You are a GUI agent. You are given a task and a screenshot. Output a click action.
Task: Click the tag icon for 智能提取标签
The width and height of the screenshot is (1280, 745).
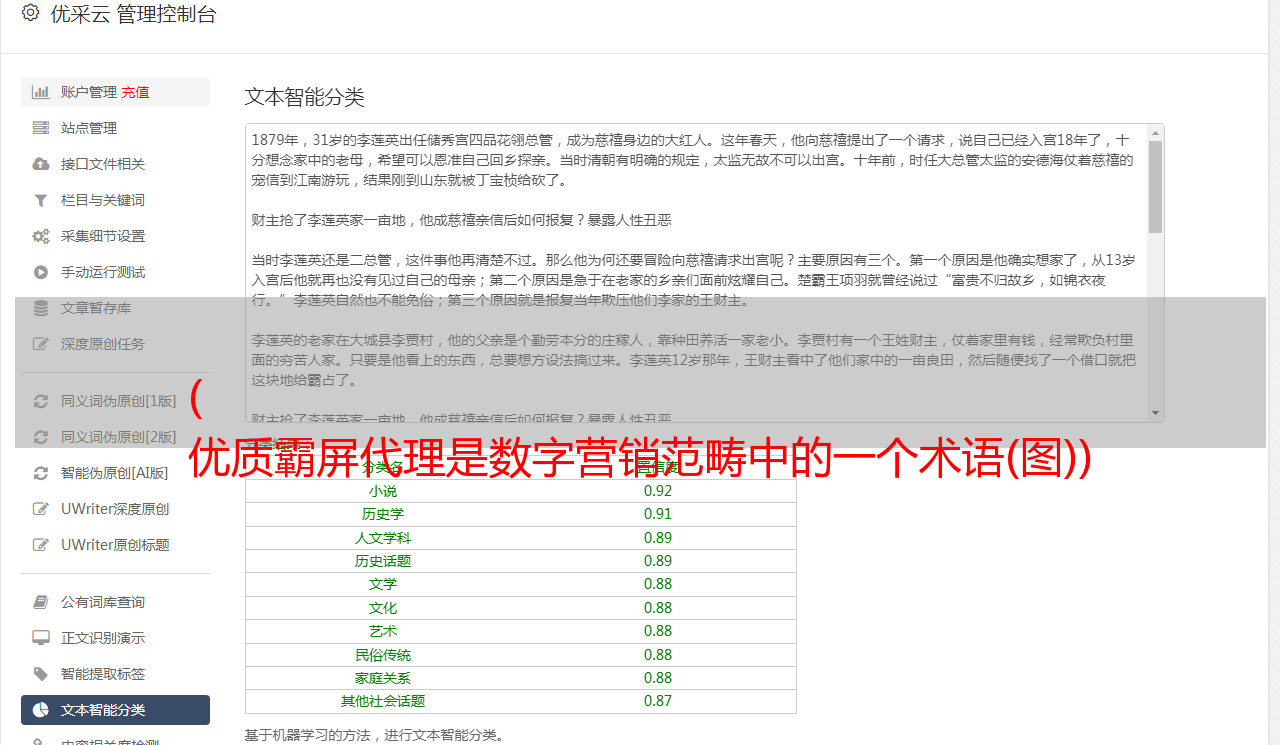coord(41,674)
